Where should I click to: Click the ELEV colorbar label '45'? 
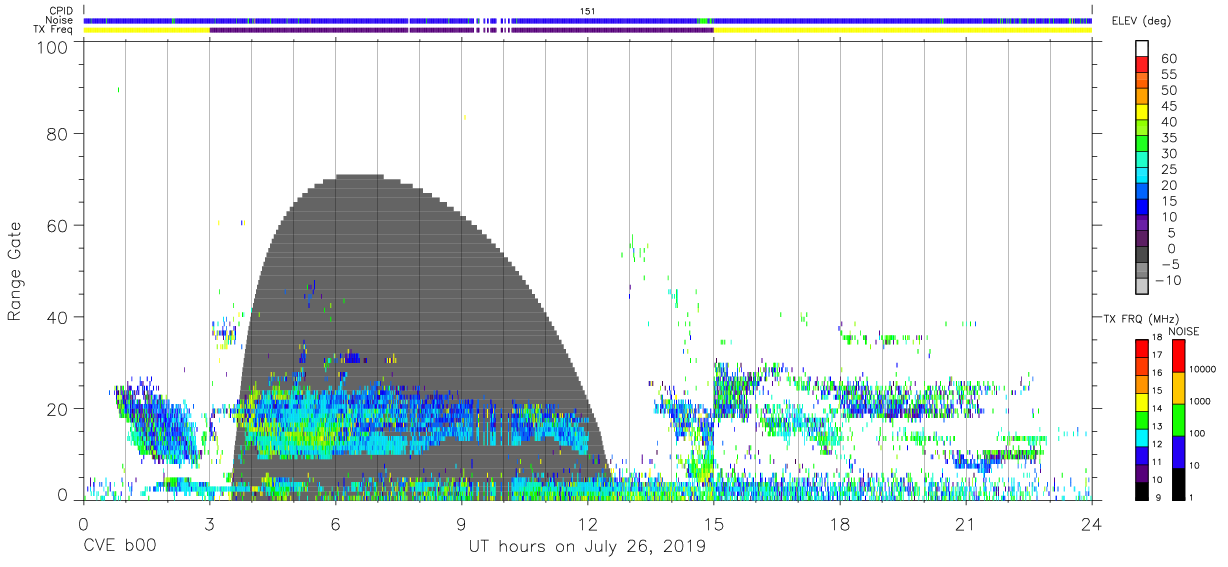pos(1169,106)
